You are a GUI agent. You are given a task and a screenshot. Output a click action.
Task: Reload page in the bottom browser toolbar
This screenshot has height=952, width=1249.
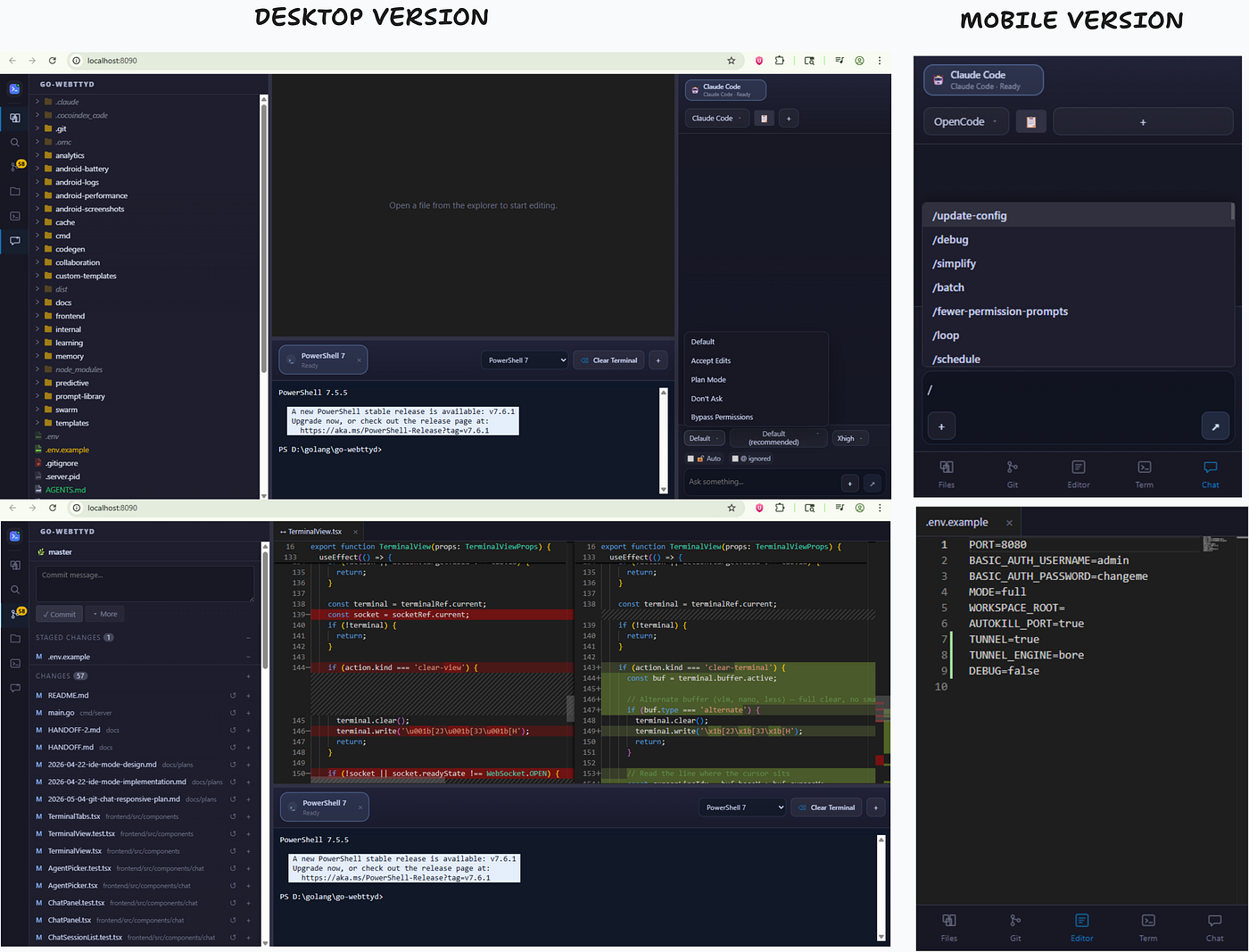point(53,508)
